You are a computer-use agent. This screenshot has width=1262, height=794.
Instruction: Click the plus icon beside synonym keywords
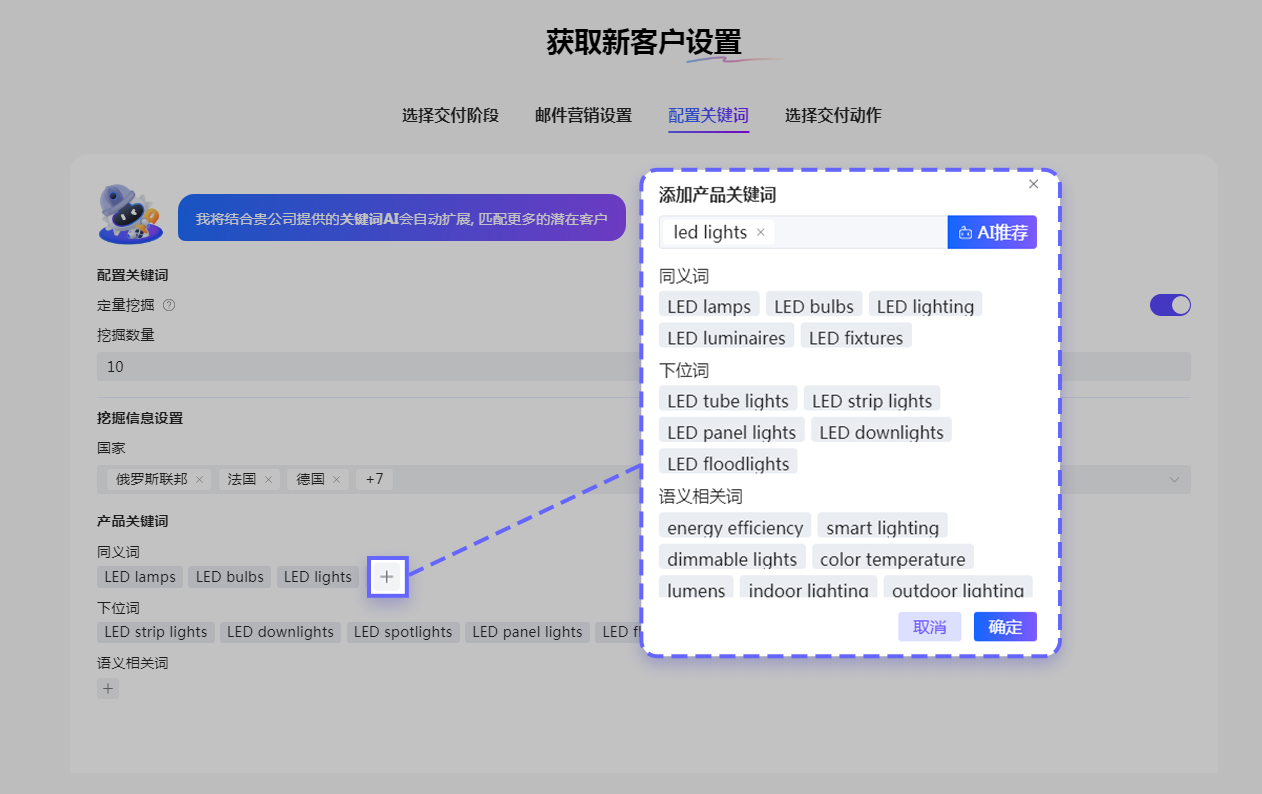click(x=387, y=577)
